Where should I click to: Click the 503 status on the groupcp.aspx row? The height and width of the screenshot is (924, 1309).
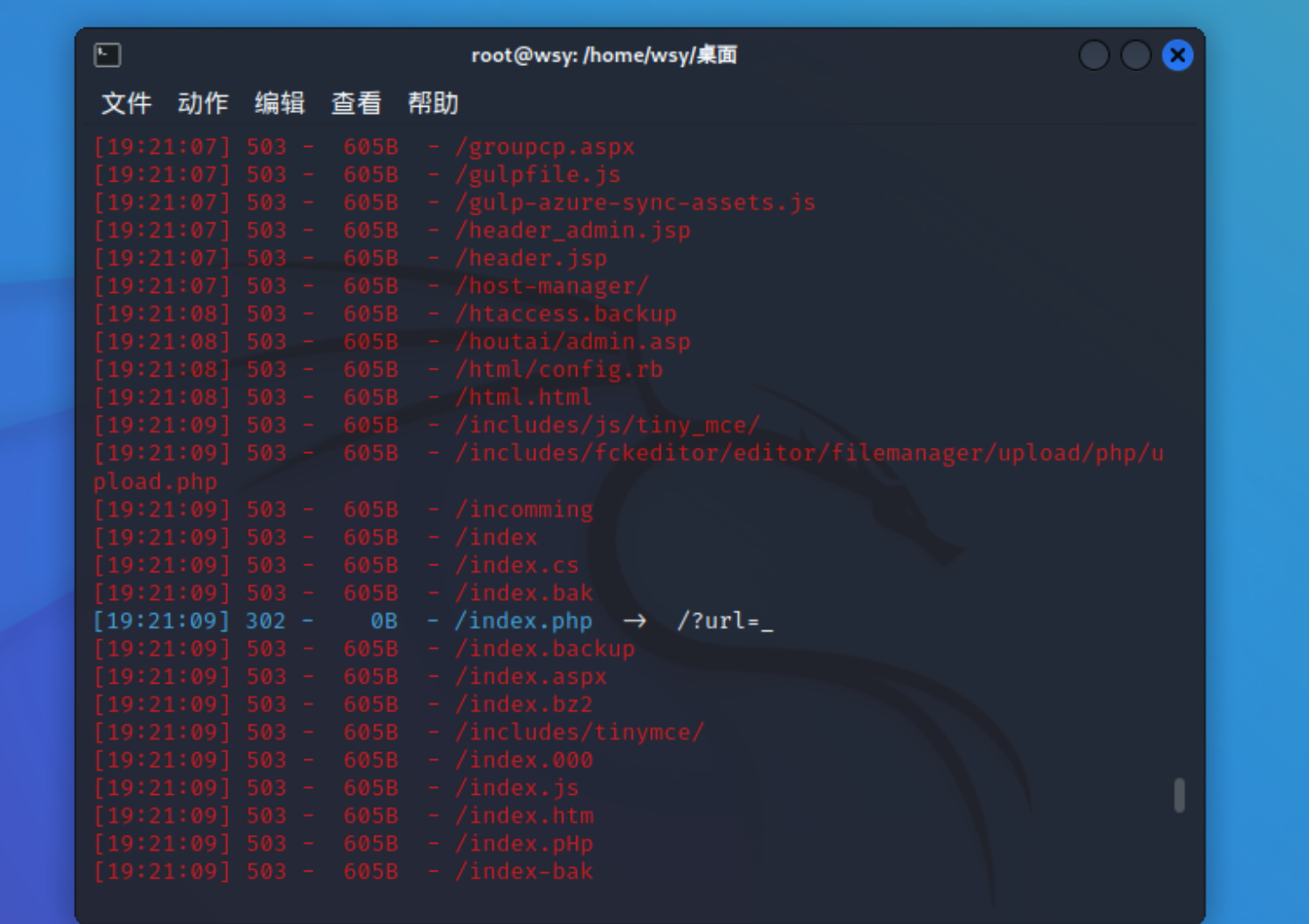pyautogui.click(x=266, y=147)
